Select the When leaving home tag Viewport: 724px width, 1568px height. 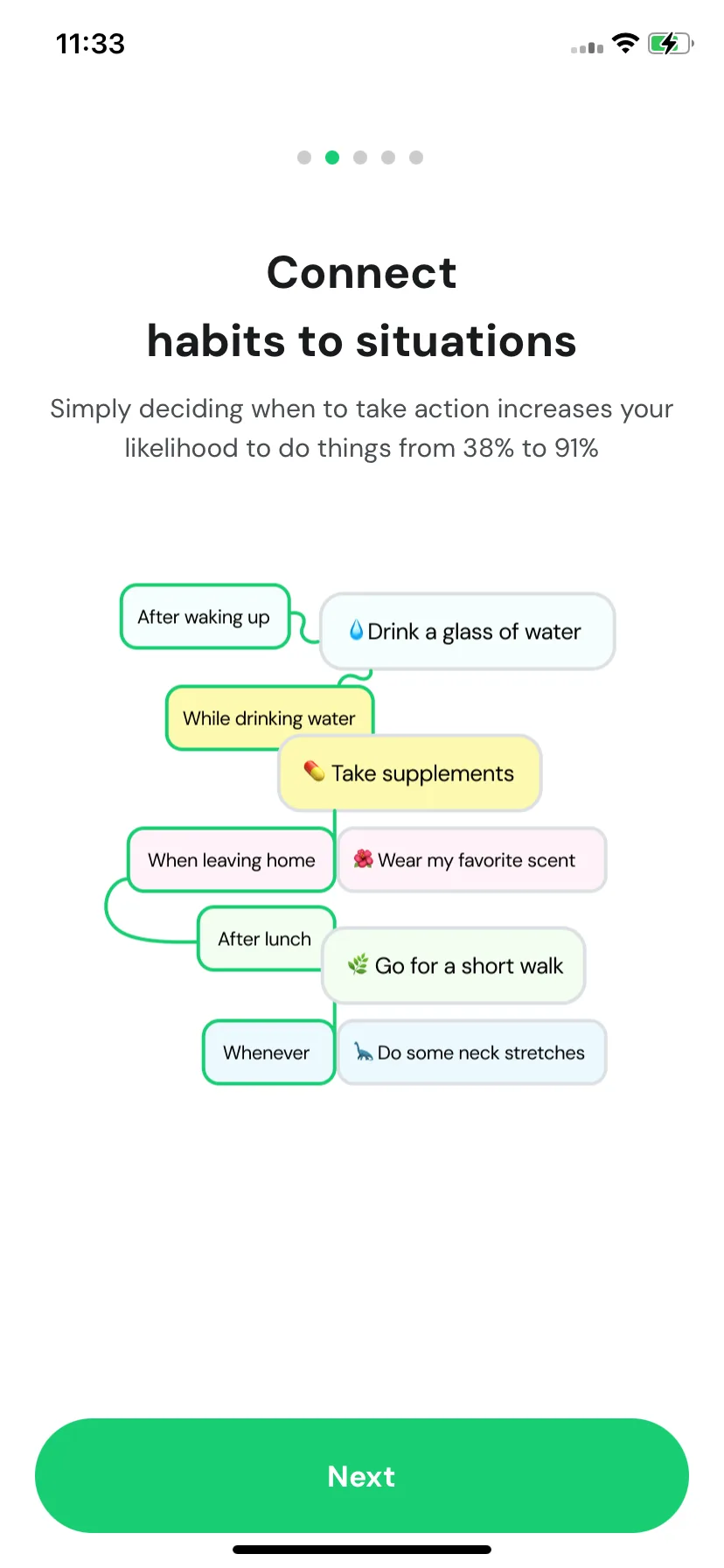[232, 860]
